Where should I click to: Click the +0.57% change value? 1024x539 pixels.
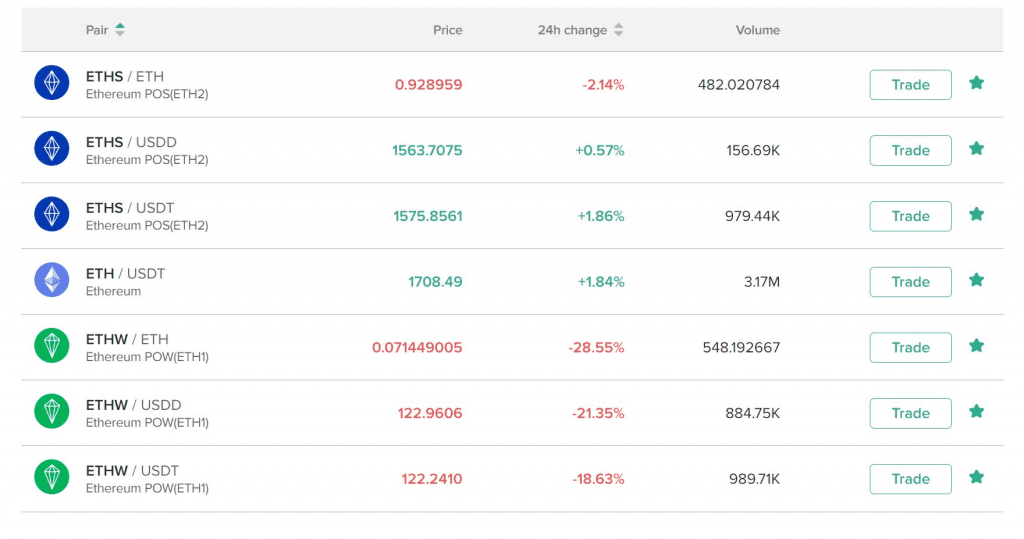pos(600,150)
